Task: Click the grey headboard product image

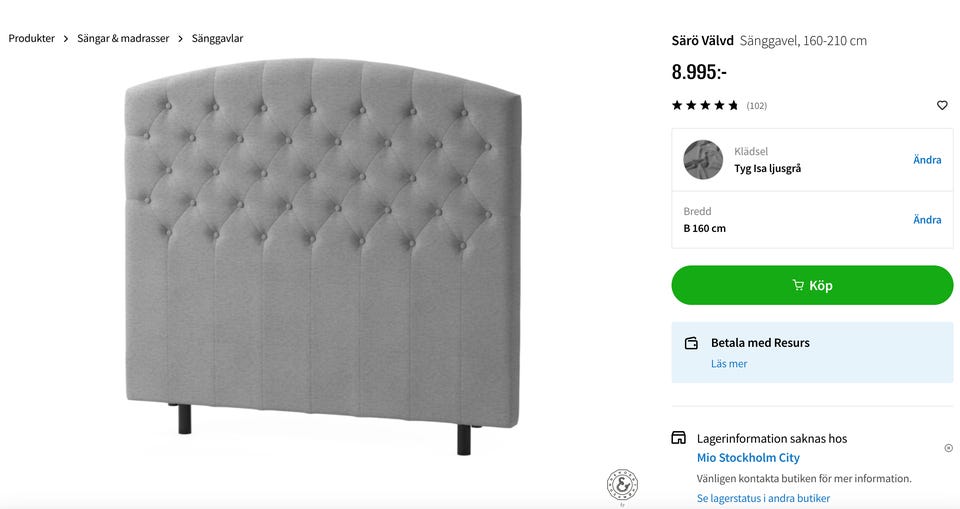Action: (x=322, y=250)
